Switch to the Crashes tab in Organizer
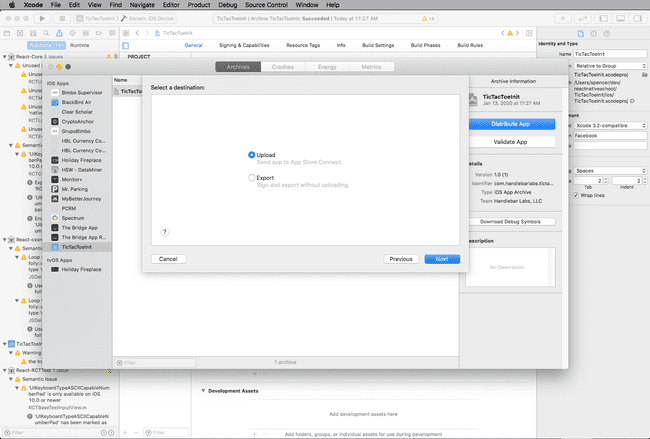650x439 pixels. 283,67
